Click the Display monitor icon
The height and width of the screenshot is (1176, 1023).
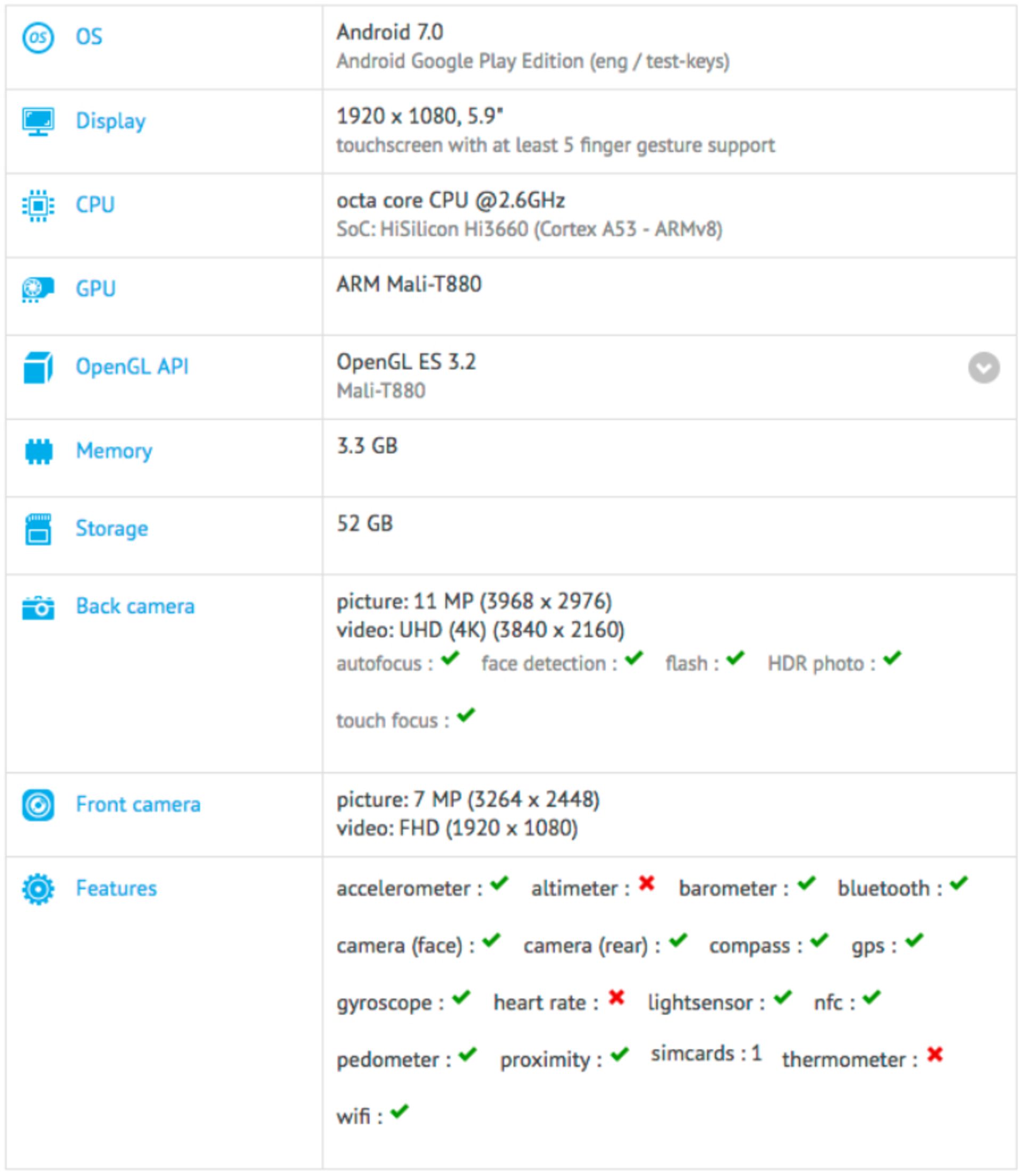point(38,119)
